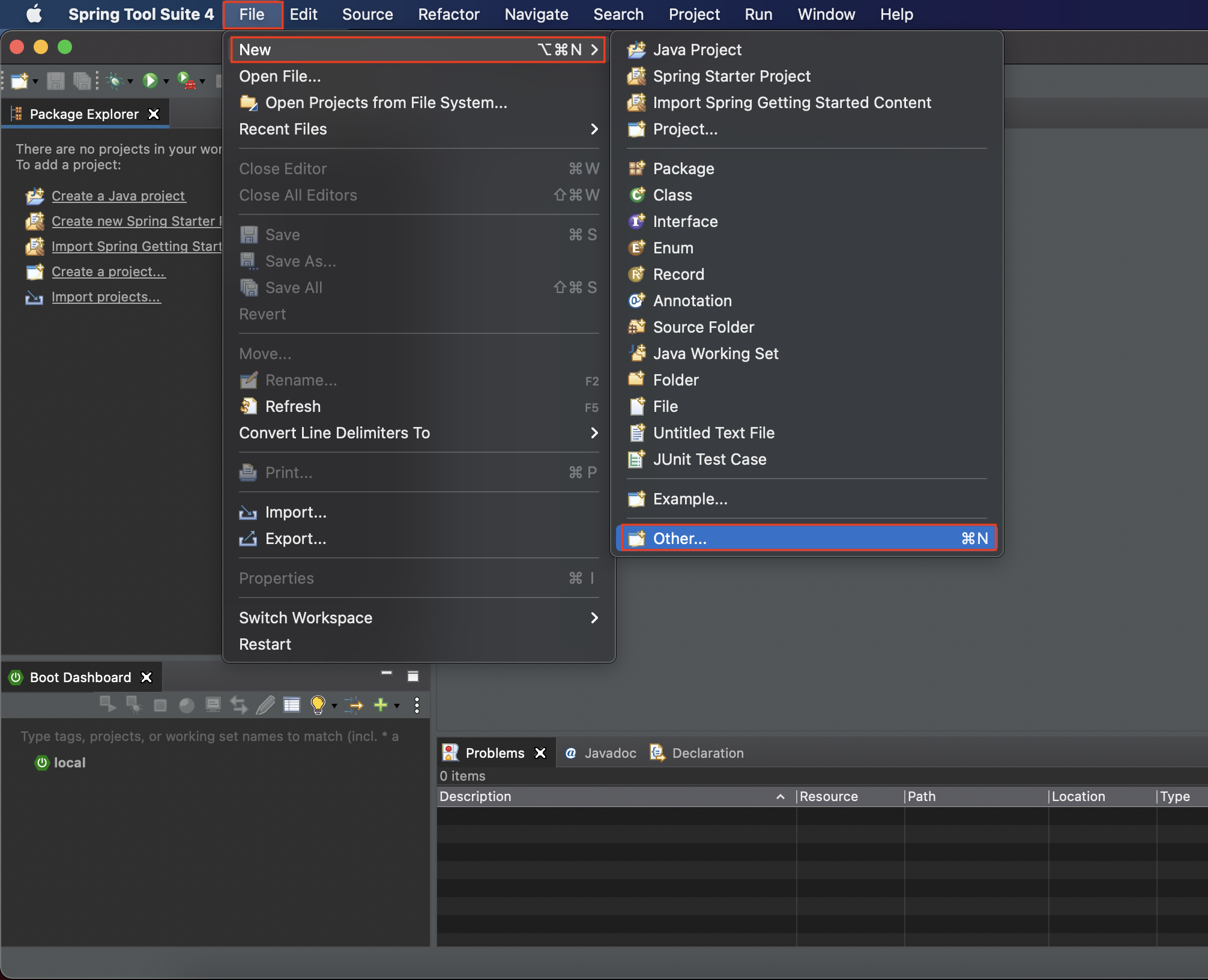Select Class from the New submenu

pyautogui.click(x=807, y=195)
